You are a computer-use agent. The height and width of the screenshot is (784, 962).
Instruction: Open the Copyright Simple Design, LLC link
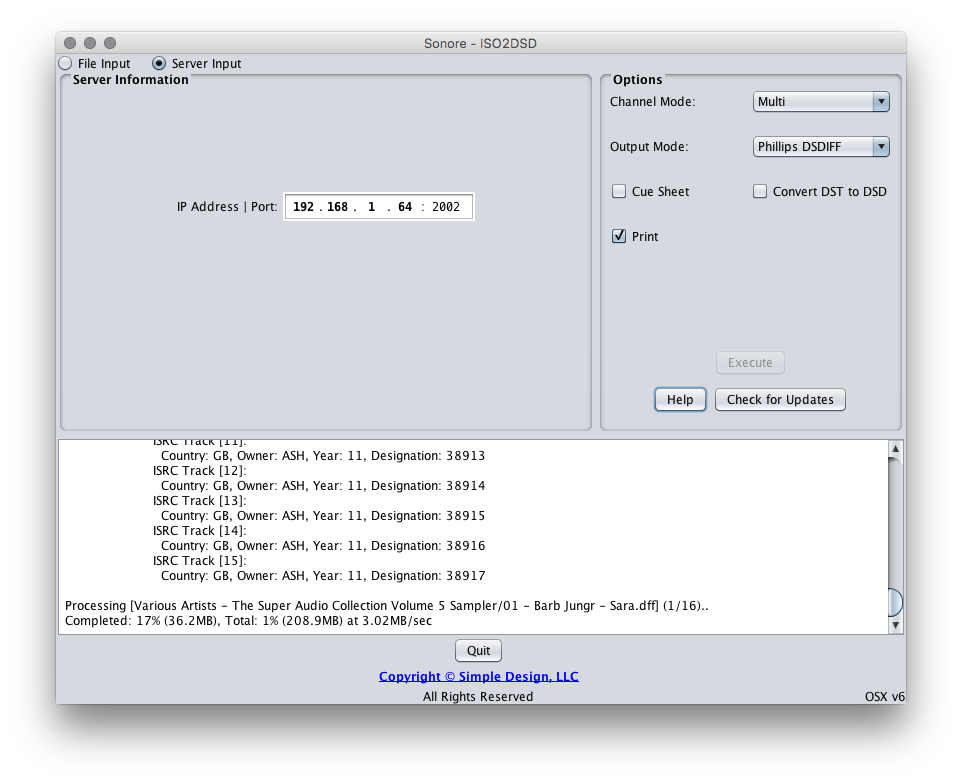tap(479, 676)
